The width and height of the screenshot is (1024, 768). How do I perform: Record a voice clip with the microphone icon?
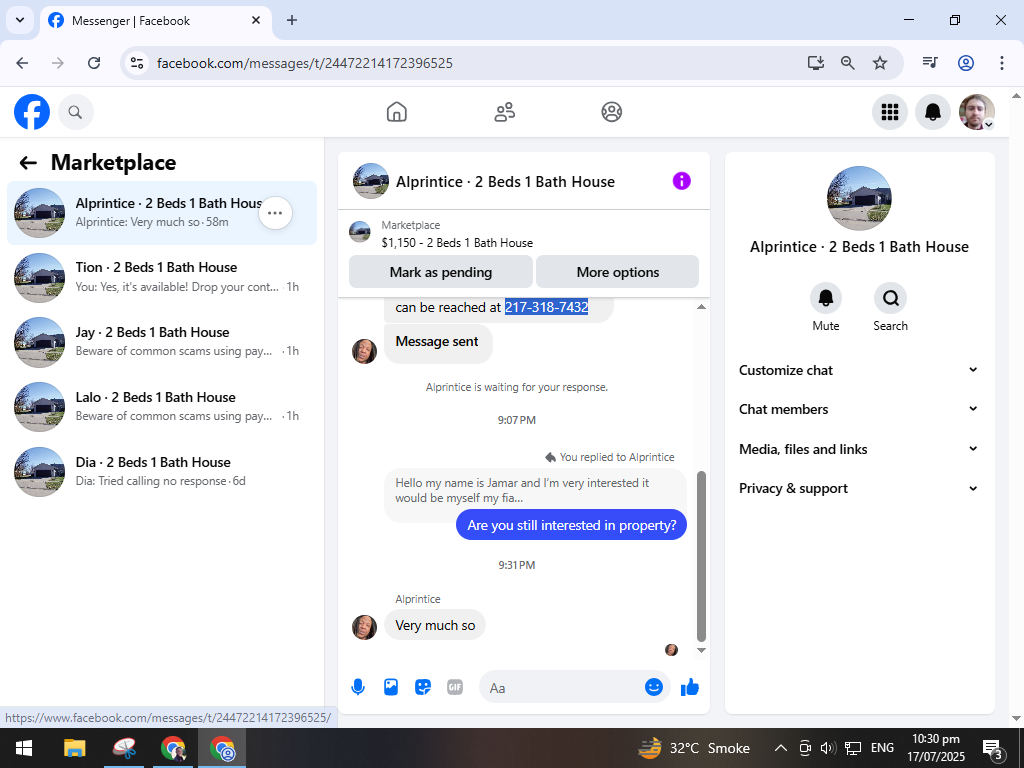pos(358,687)
